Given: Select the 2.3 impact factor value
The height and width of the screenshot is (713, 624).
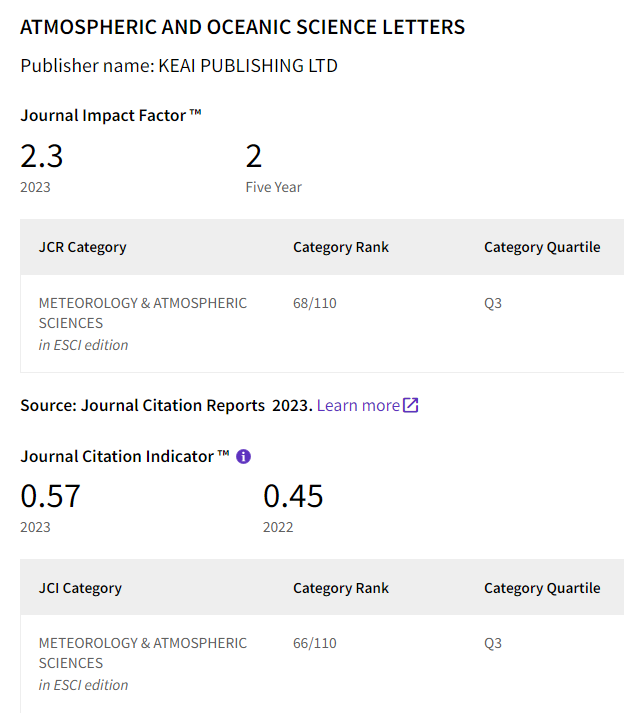Looking at the screenshot, I should [x=42, y=156].
